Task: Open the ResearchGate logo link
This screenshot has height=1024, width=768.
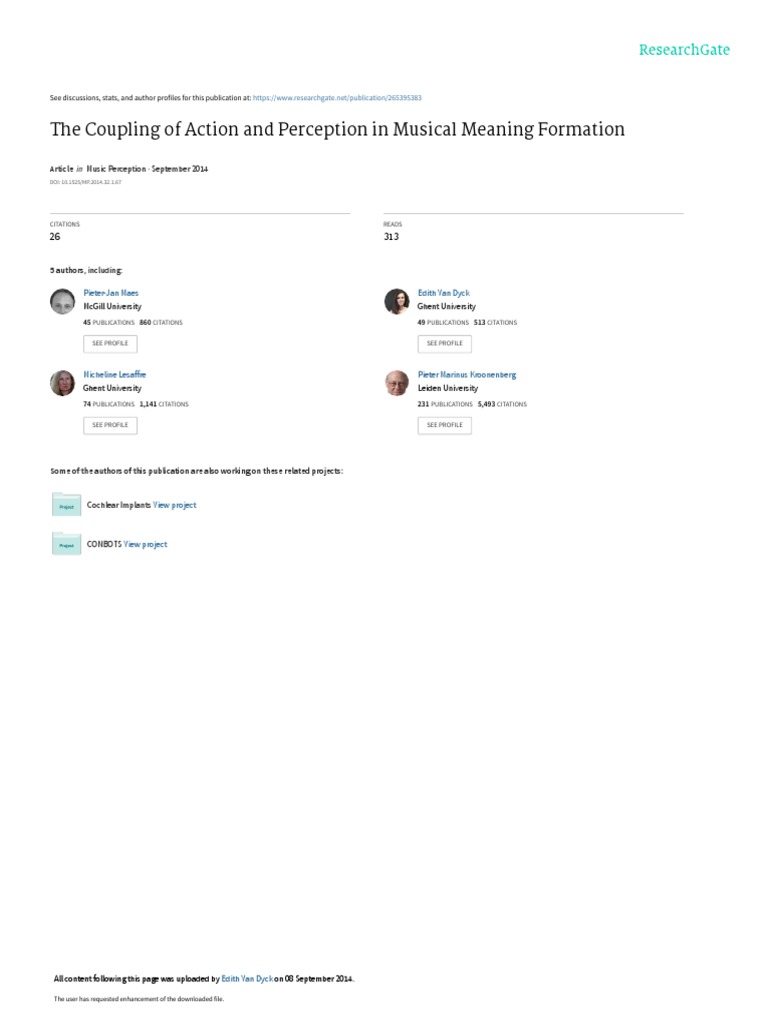Action: pos(684,50)
